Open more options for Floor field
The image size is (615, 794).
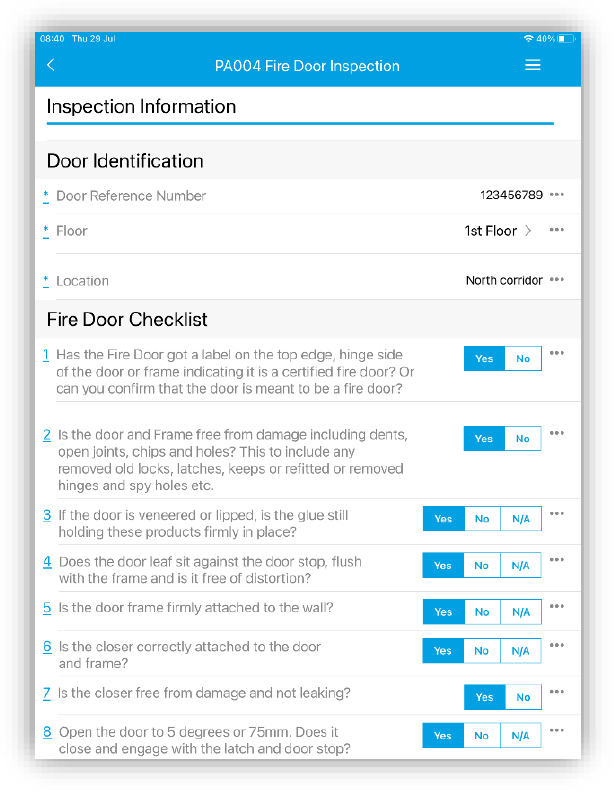557,230
